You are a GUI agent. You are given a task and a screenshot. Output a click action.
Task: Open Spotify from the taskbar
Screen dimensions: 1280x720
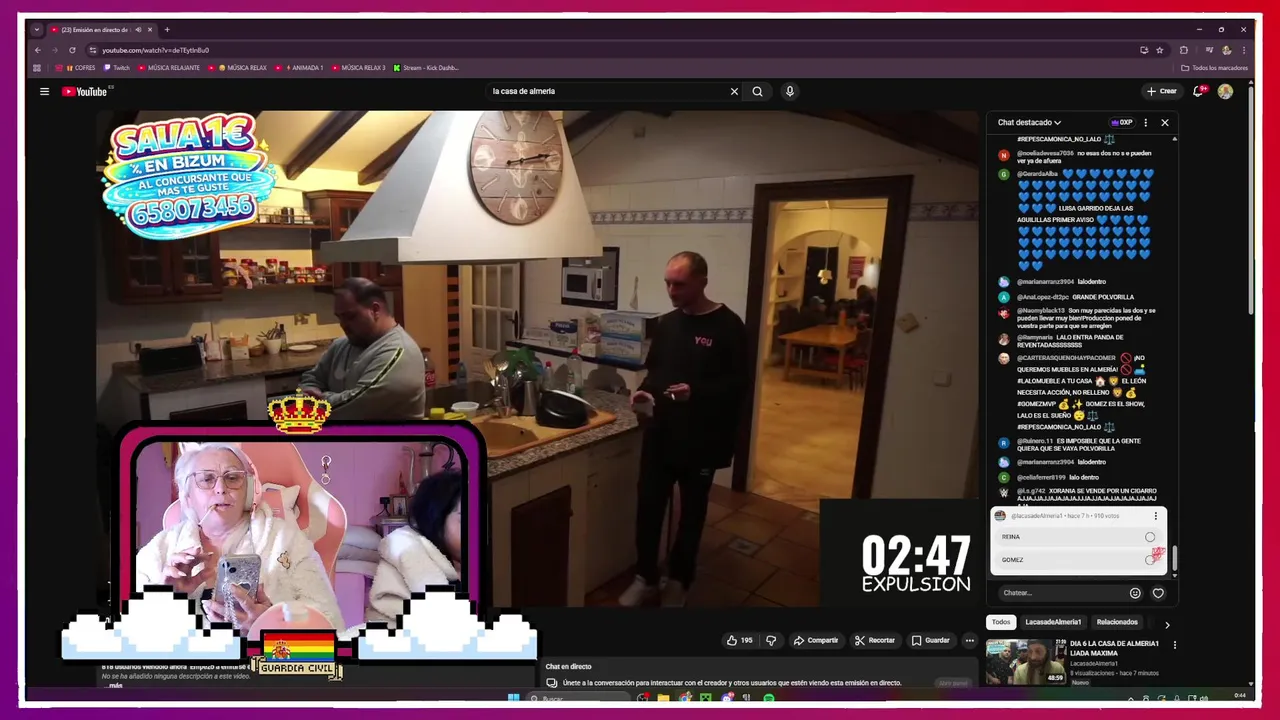point(768,698)
